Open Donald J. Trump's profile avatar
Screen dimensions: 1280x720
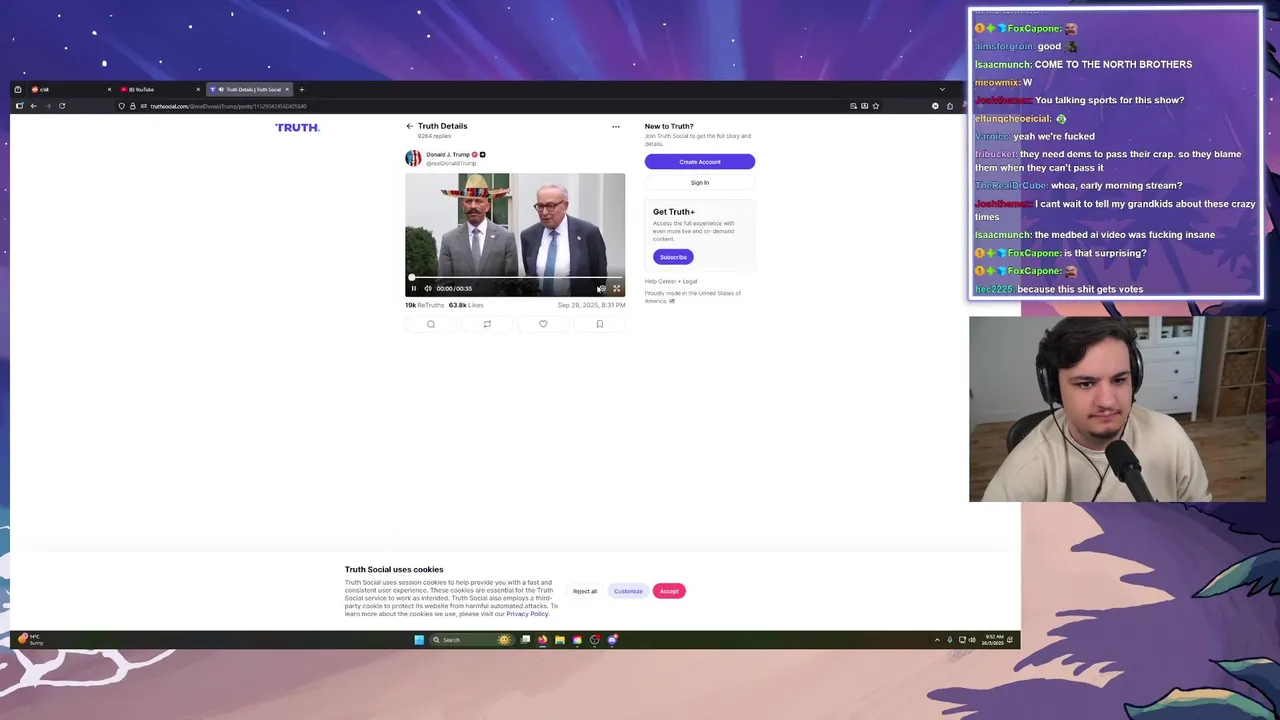click(x=413, y=158)
